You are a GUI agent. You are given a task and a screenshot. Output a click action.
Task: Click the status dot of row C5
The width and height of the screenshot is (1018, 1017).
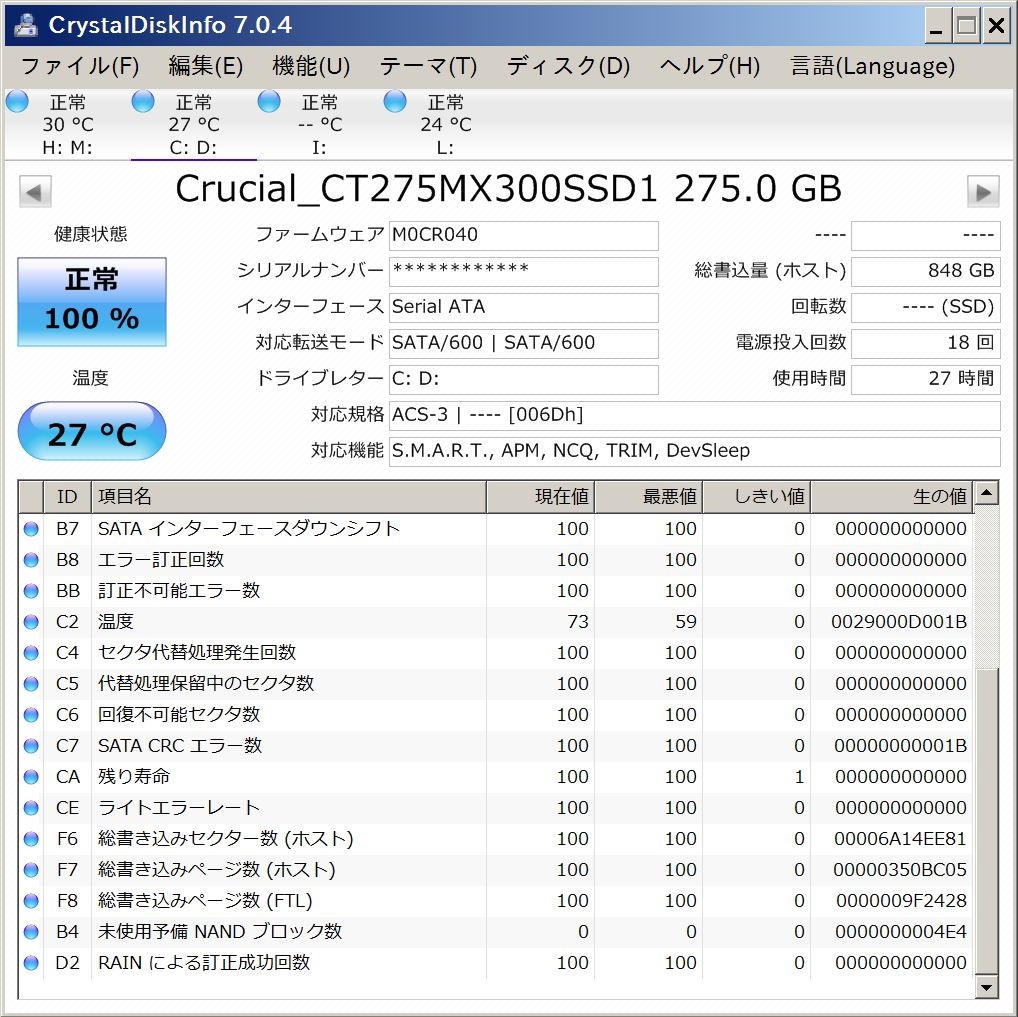[31, 684]
